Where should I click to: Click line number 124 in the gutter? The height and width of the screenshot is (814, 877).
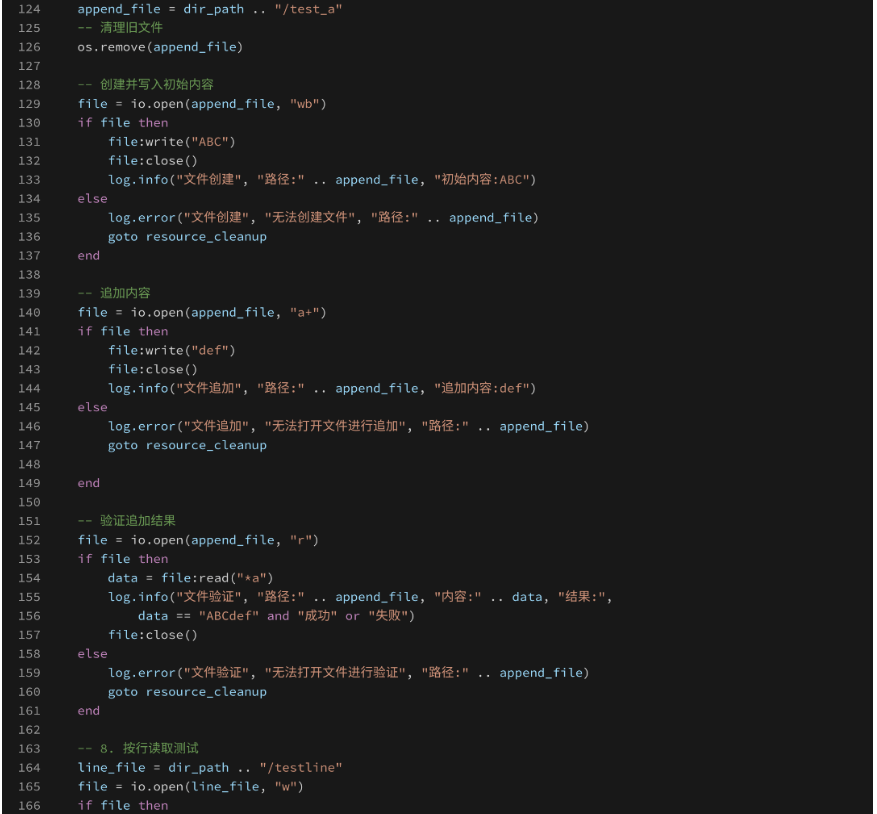(29, 10)
